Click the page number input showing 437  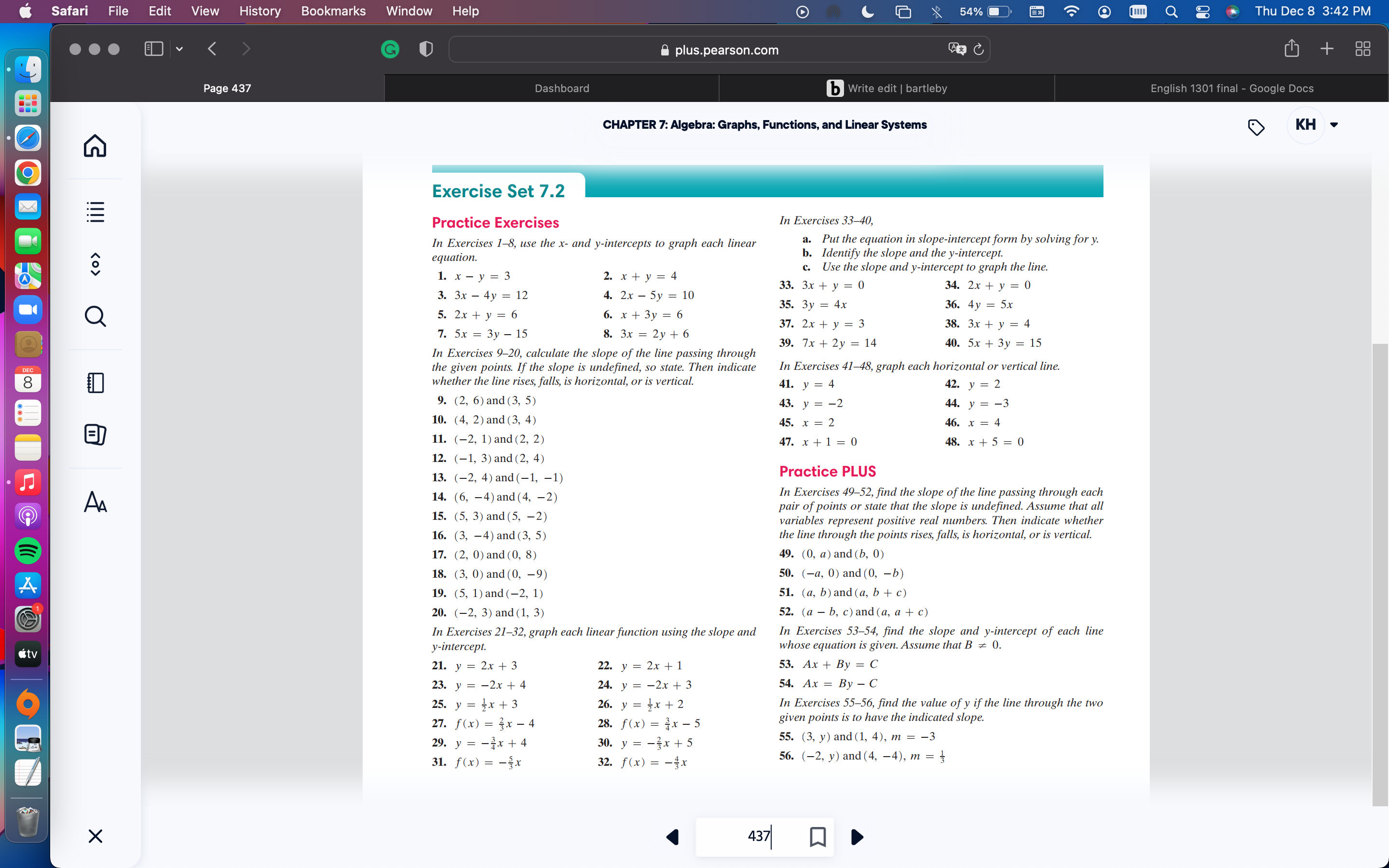point(759,837)
